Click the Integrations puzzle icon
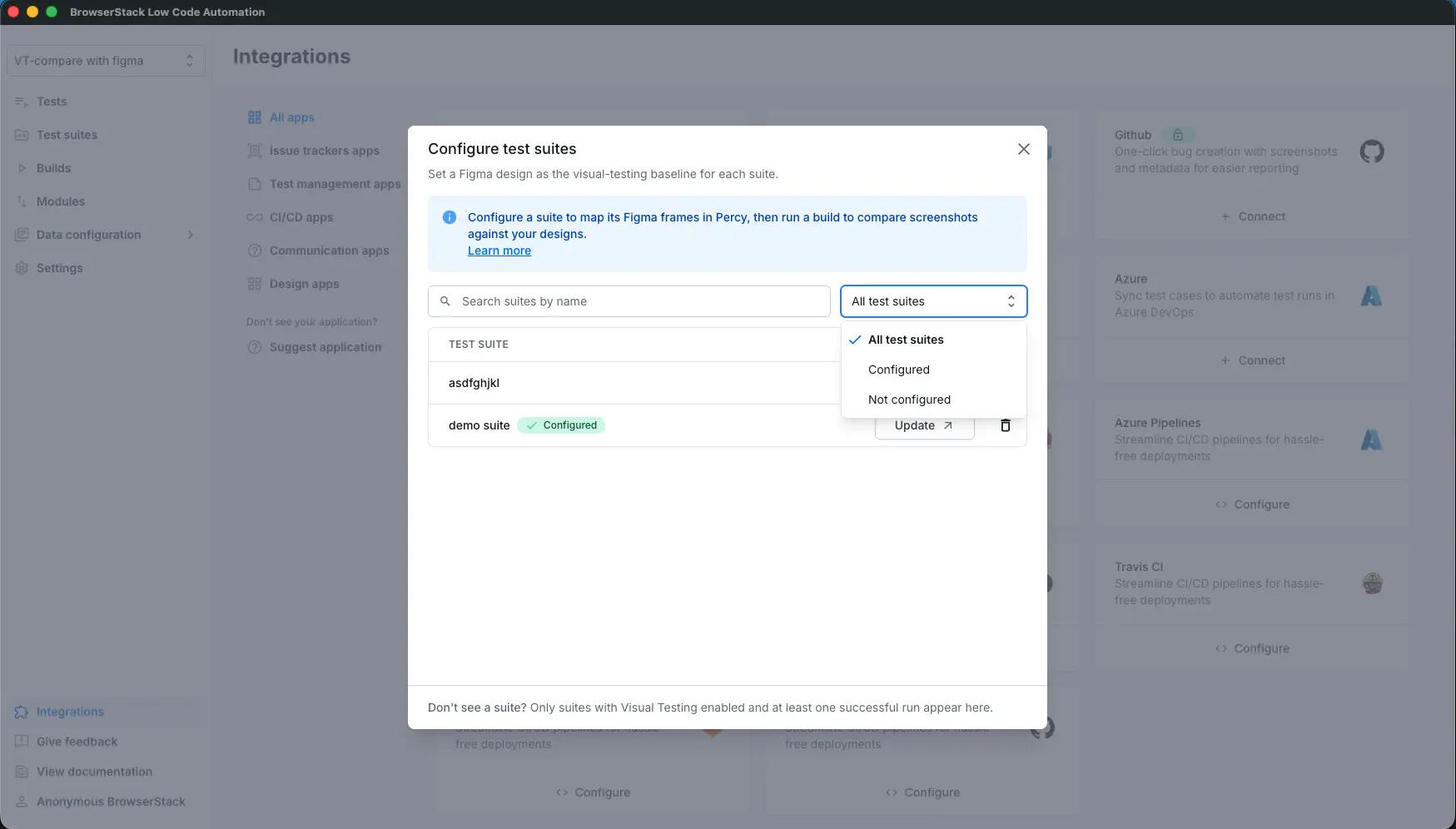 tap(22, 712)
